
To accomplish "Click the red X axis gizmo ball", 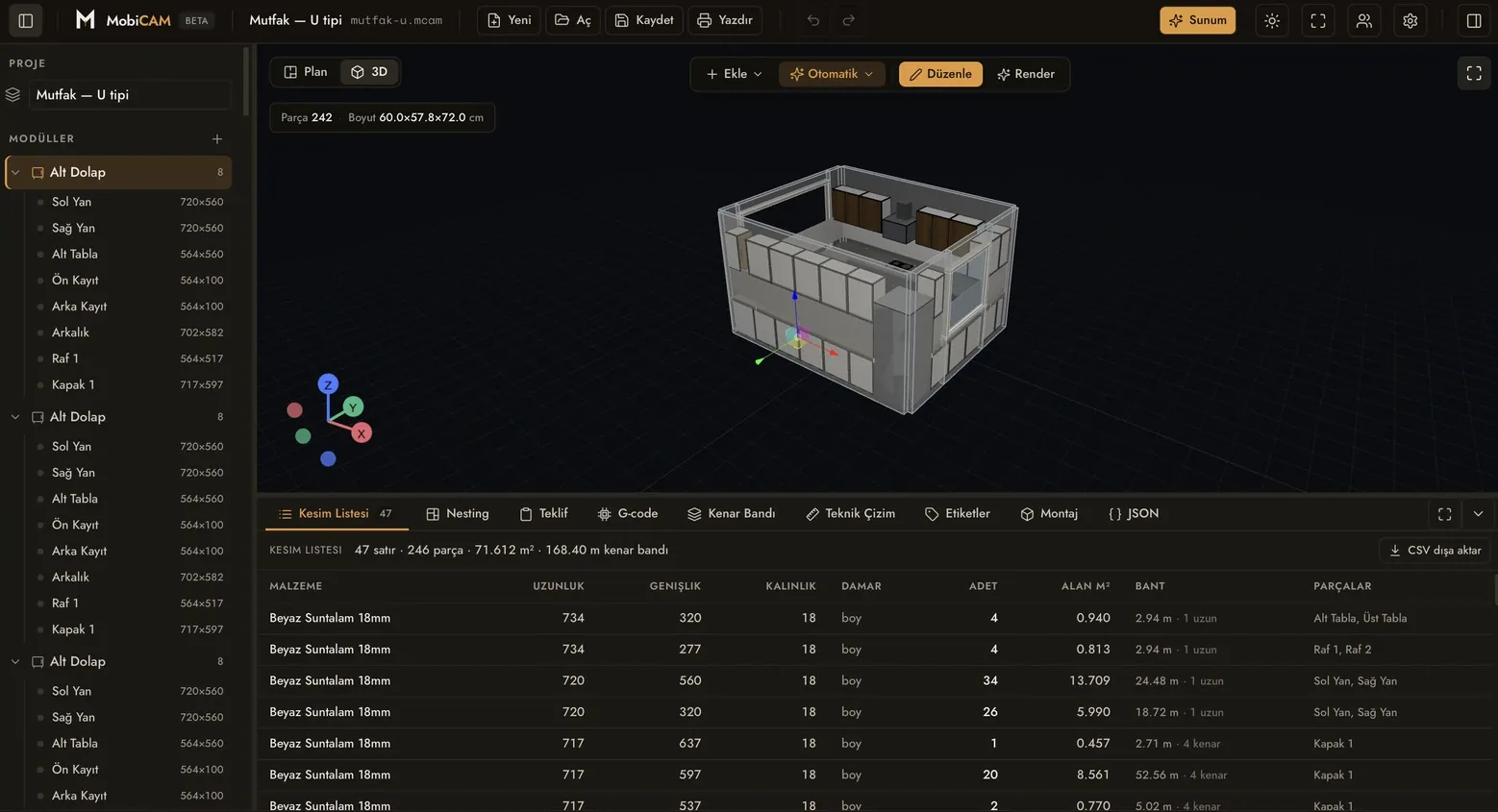I will point(362,433).
